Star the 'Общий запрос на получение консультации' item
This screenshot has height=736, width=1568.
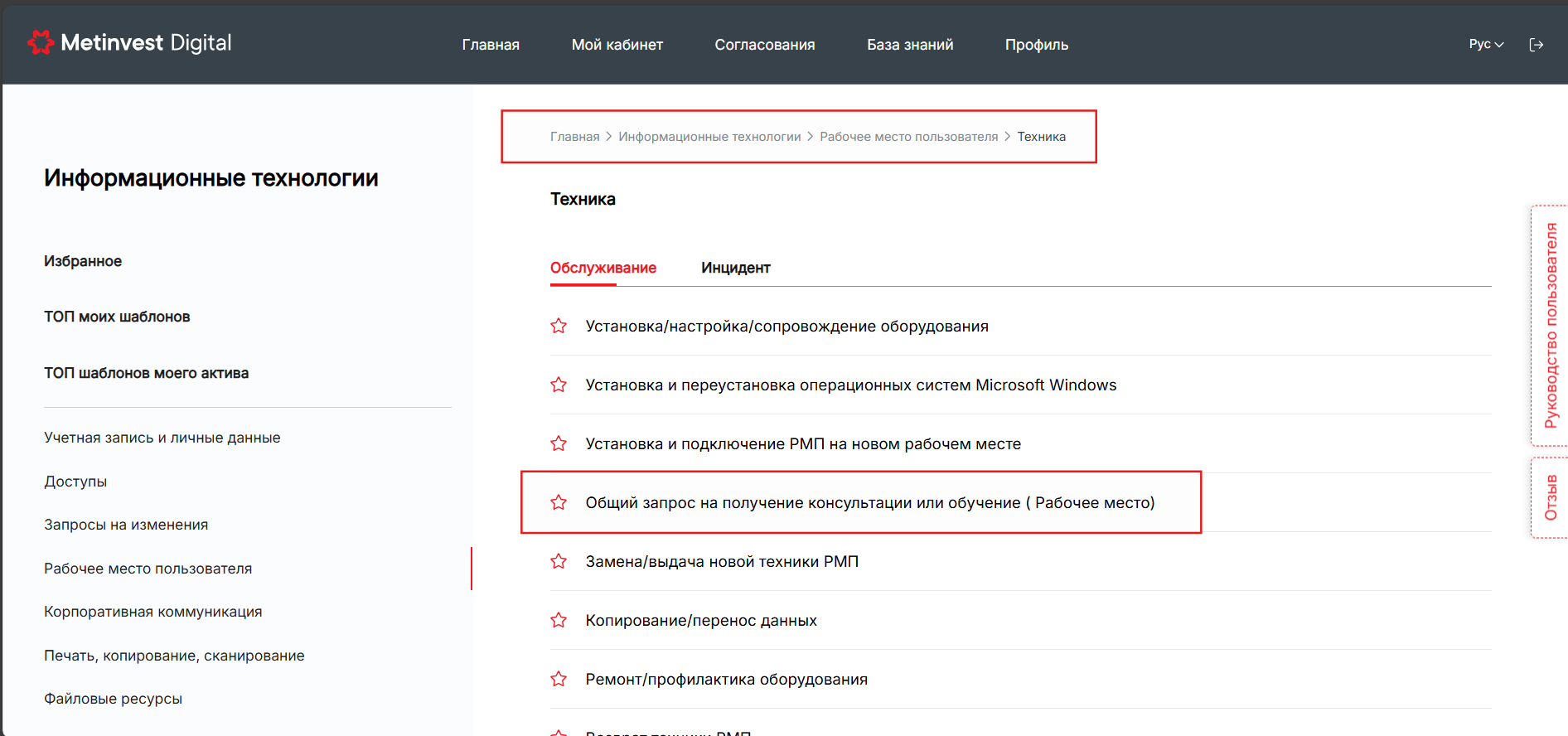tap(559, 503)
